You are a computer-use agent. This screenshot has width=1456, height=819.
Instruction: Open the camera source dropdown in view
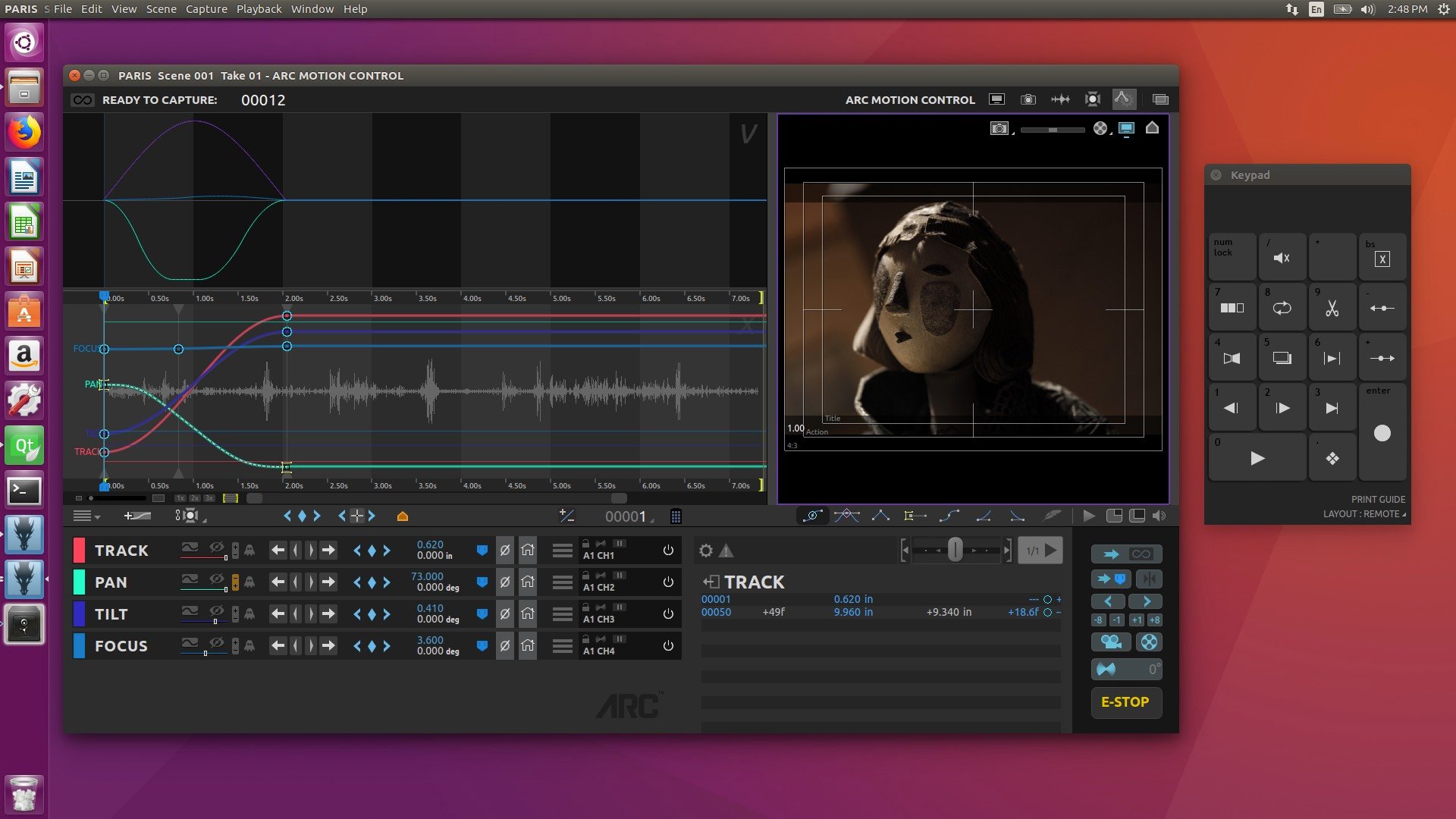point(1001,129)
